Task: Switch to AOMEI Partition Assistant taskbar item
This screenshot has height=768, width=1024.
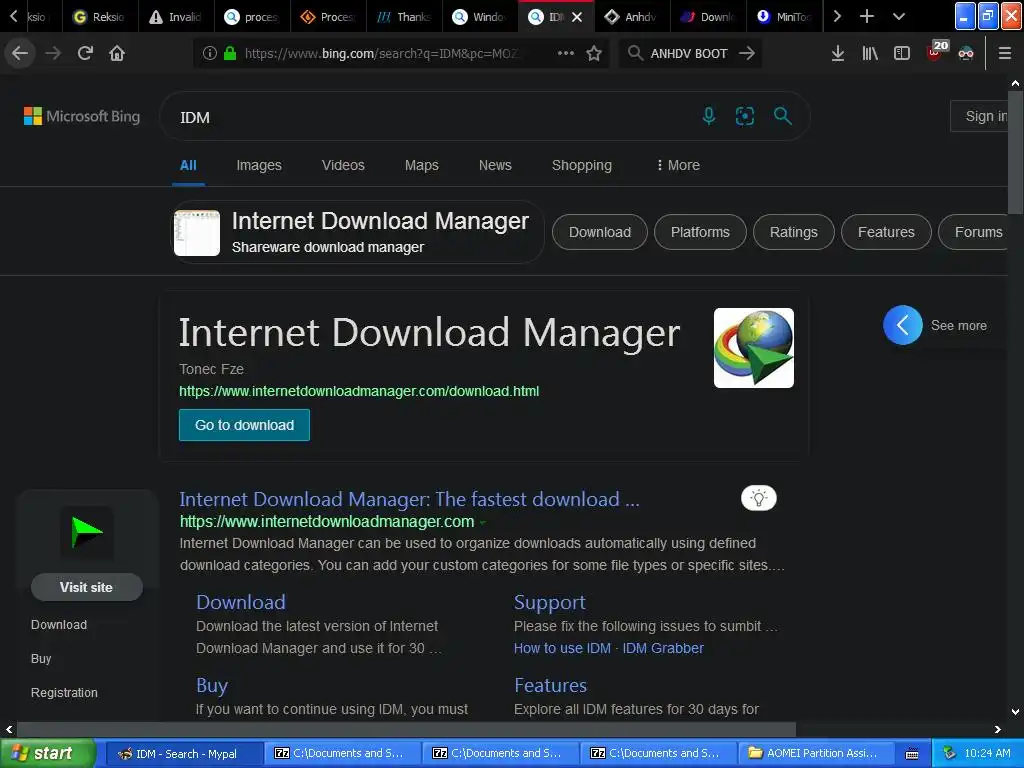Action: pos(814,753)
